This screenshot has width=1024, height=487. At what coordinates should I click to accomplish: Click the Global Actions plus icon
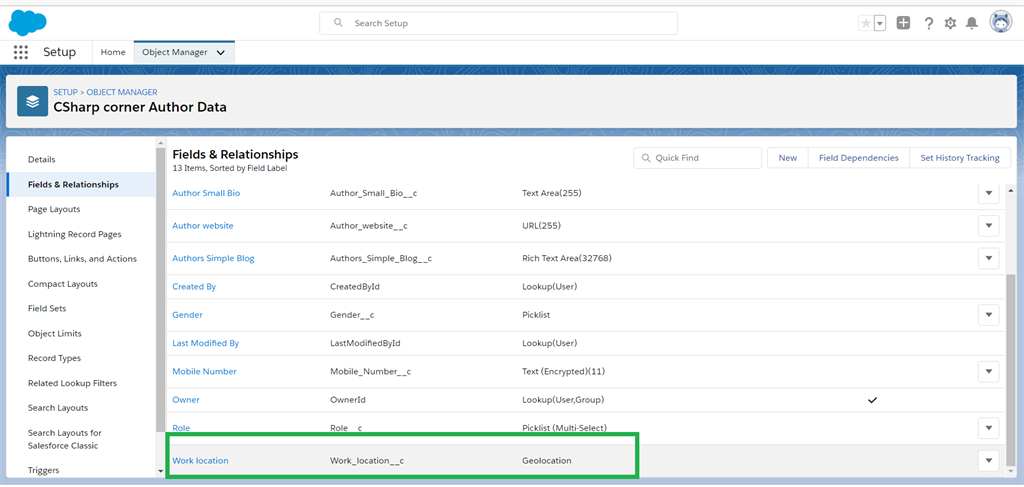click(x=903, y=24)
